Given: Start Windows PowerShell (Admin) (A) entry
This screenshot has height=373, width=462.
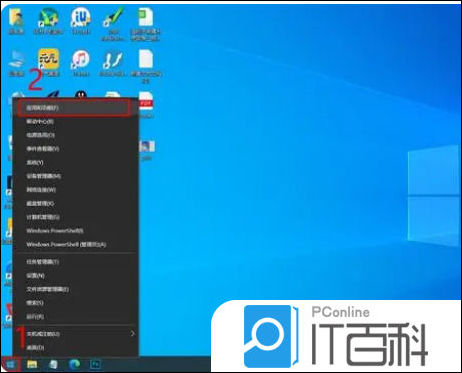Looking at the screenshot, I should pos(75,245).
